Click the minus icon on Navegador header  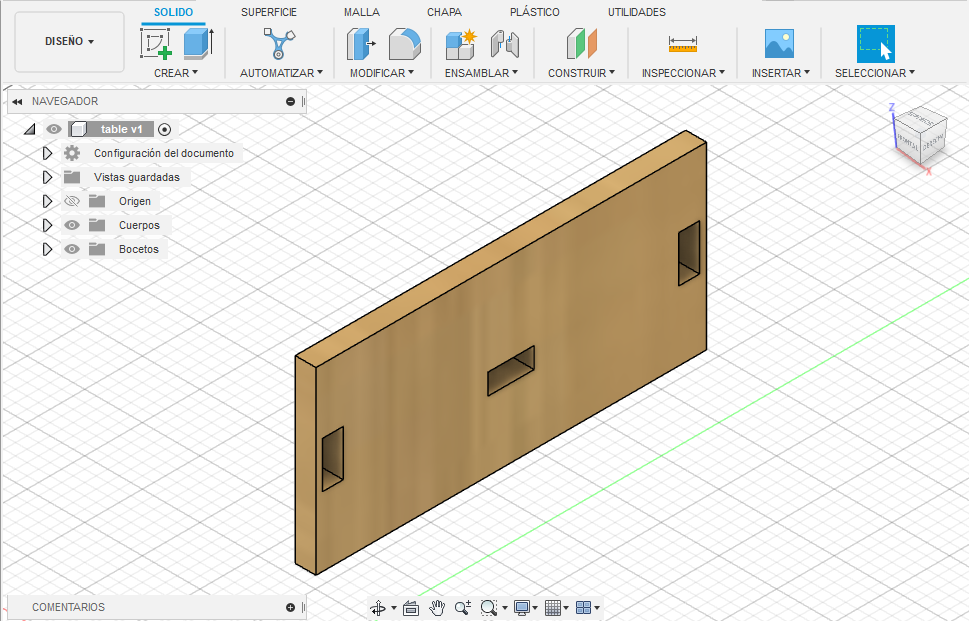[290, 101]
